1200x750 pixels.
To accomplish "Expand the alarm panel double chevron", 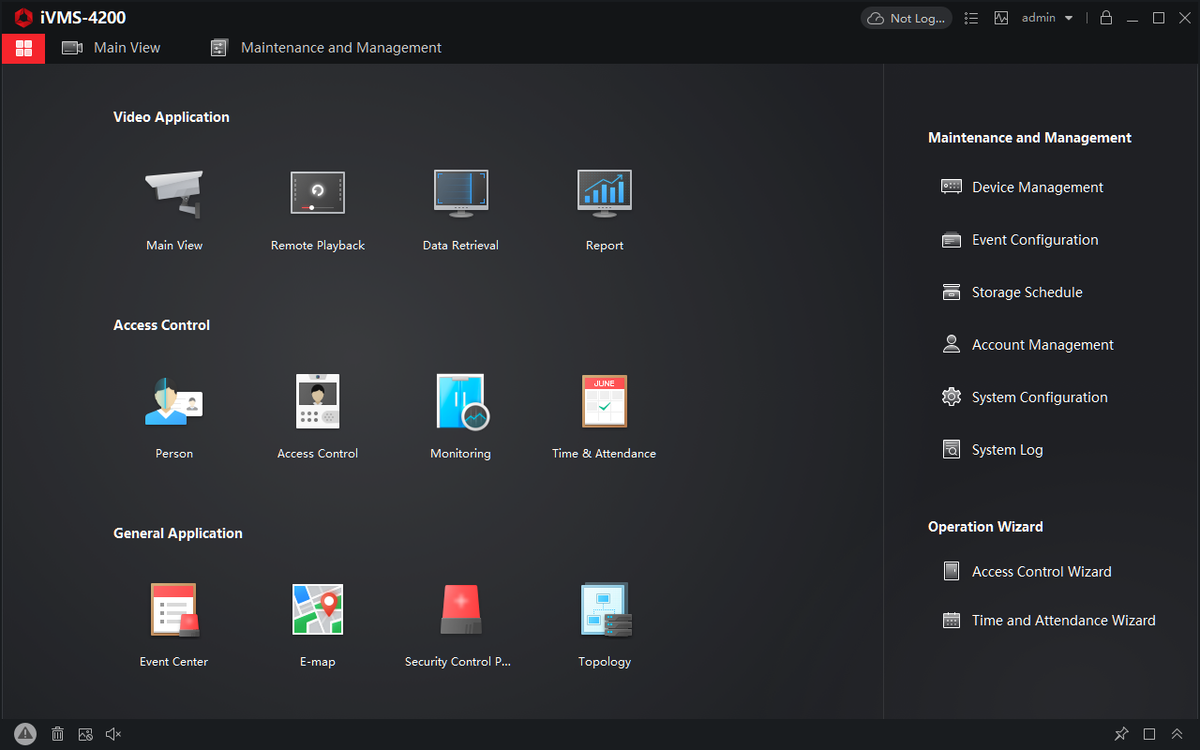I will click(x=1177, y=734).
